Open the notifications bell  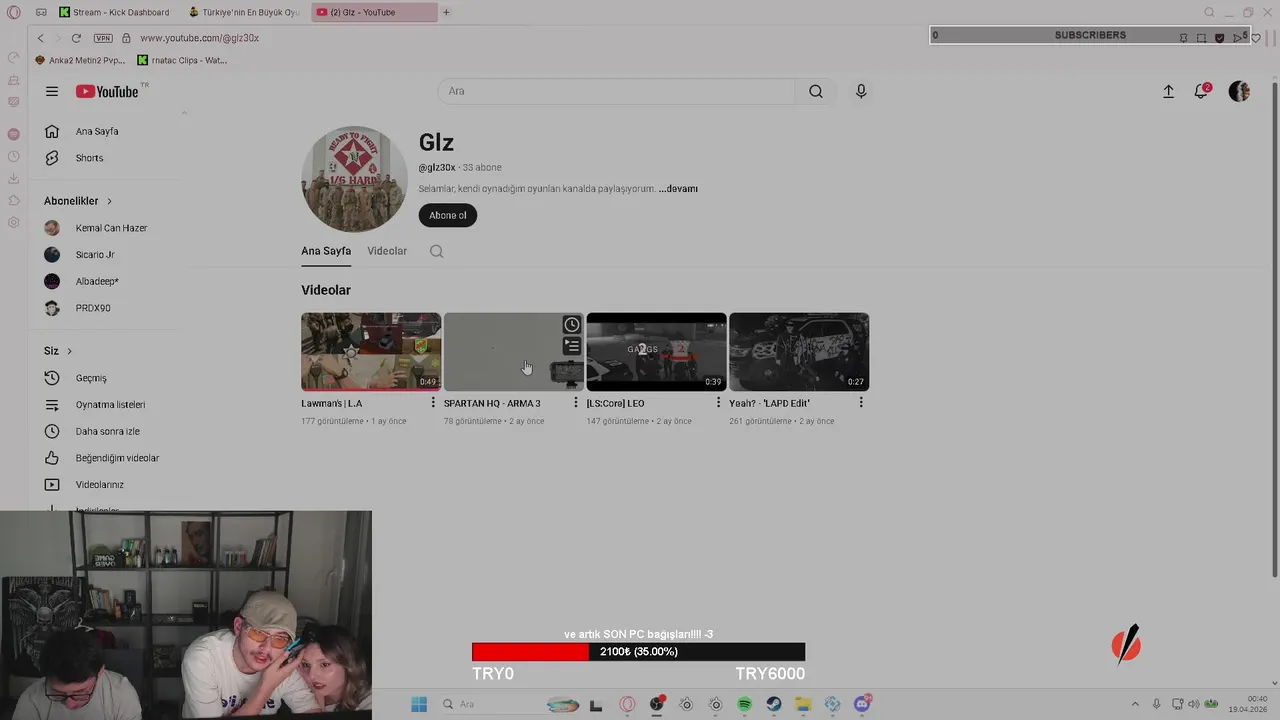(x=1201, y=91)
